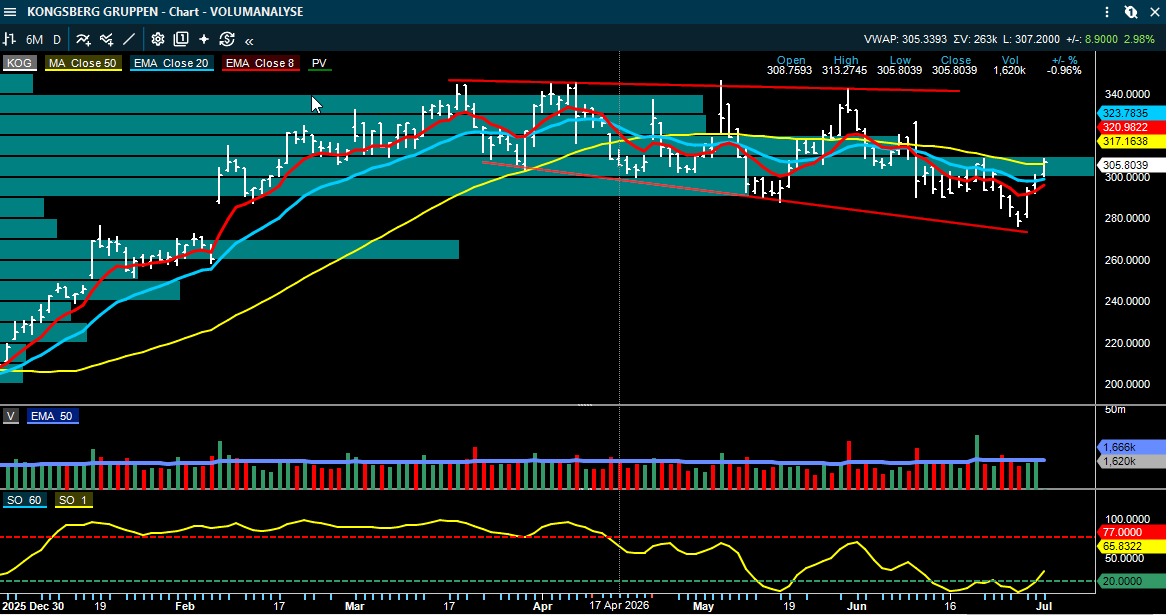Click the 340.0000 price axis label

1127,94
